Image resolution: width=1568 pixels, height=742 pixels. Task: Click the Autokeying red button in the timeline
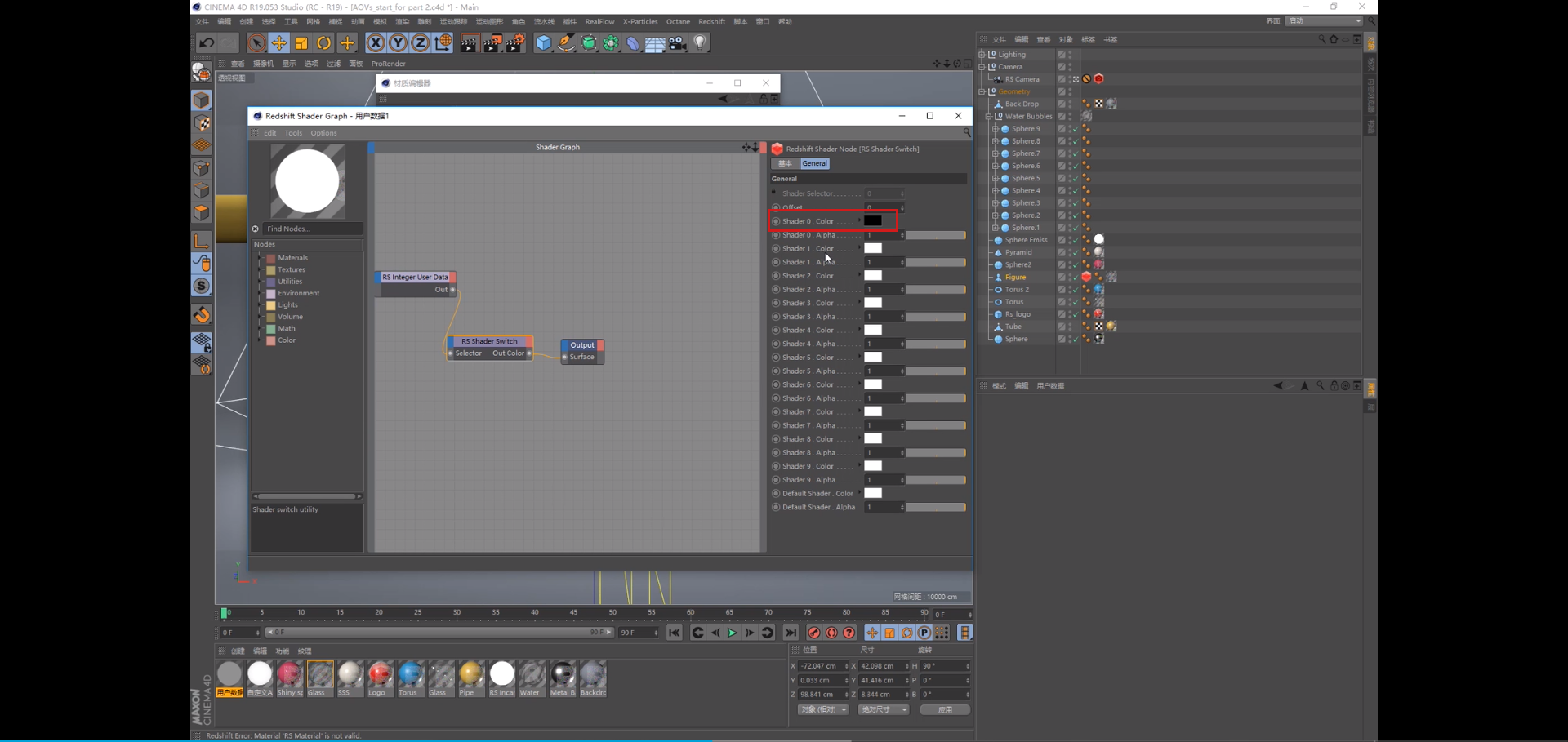(x=831, y=633)
